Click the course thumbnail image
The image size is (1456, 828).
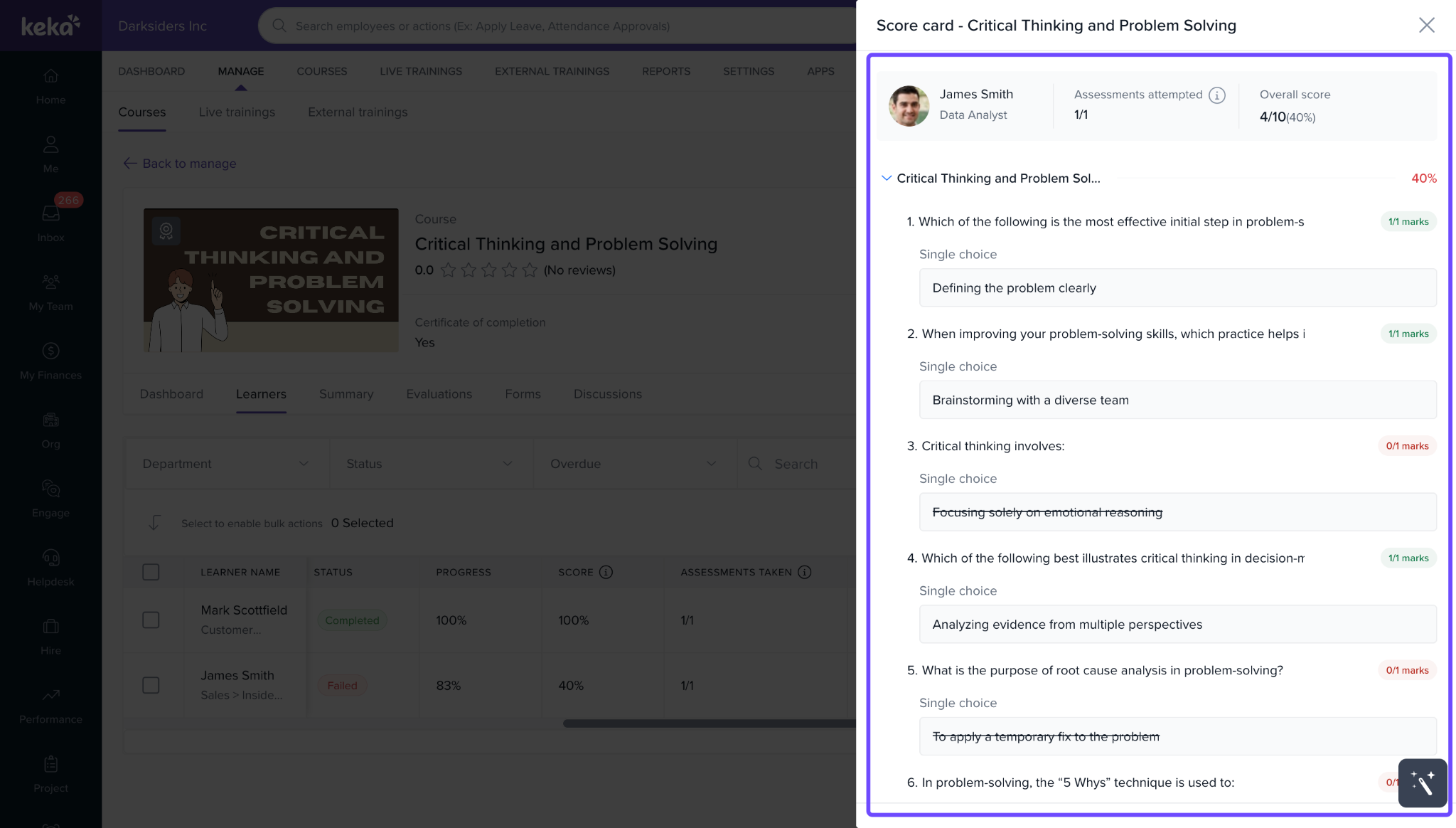click(x=271, y=280)
